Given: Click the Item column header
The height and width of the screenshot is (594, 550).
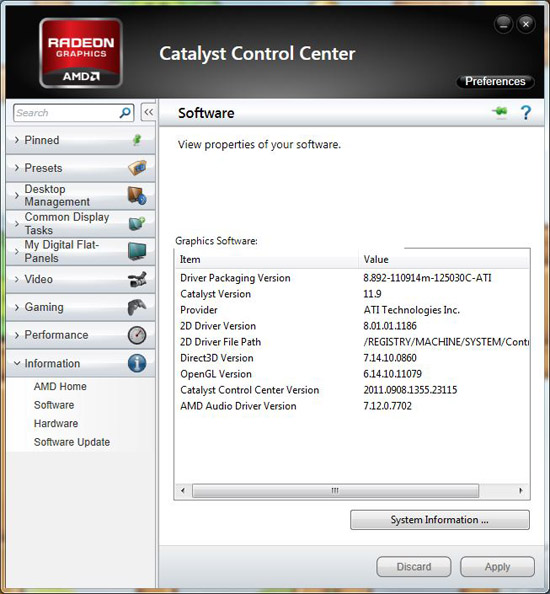Looking at the screenshot, I should pos(267,259).
